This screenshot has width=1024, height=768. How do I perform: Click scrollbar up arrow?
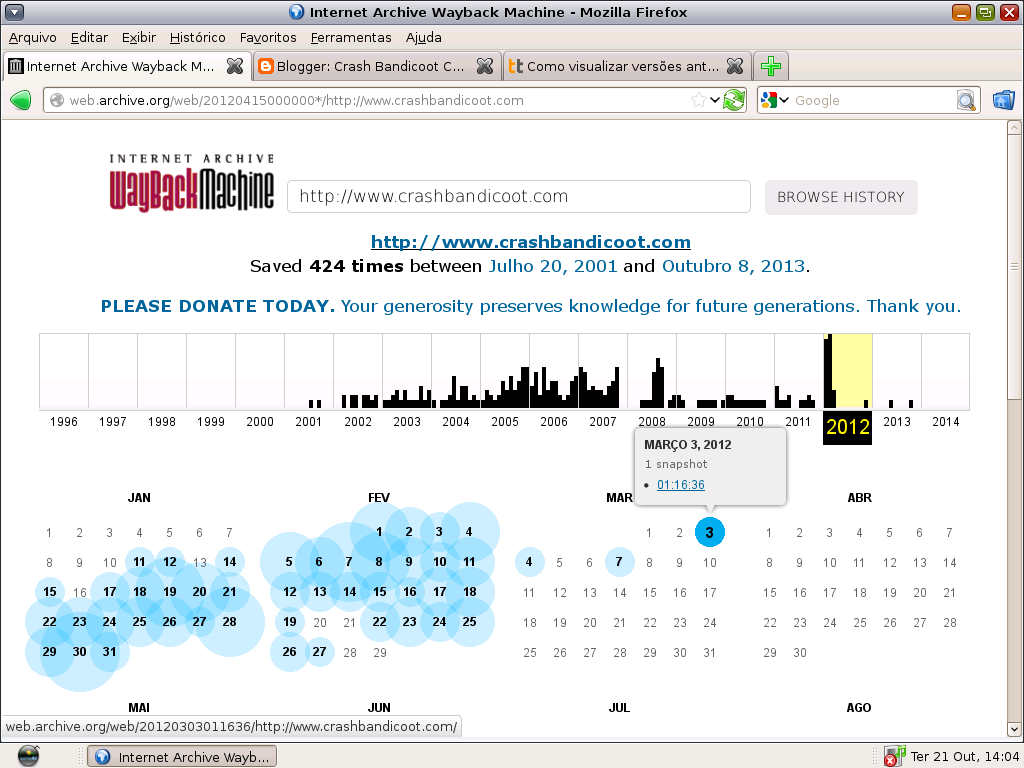click(1014, 128)
